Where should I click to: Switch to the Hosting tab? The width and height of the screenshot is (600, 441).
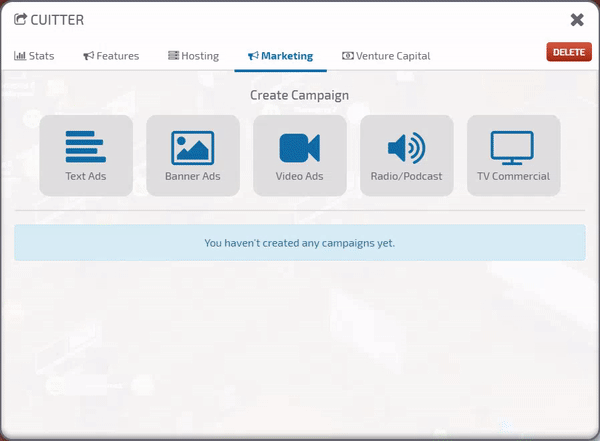tap(193, 56)
